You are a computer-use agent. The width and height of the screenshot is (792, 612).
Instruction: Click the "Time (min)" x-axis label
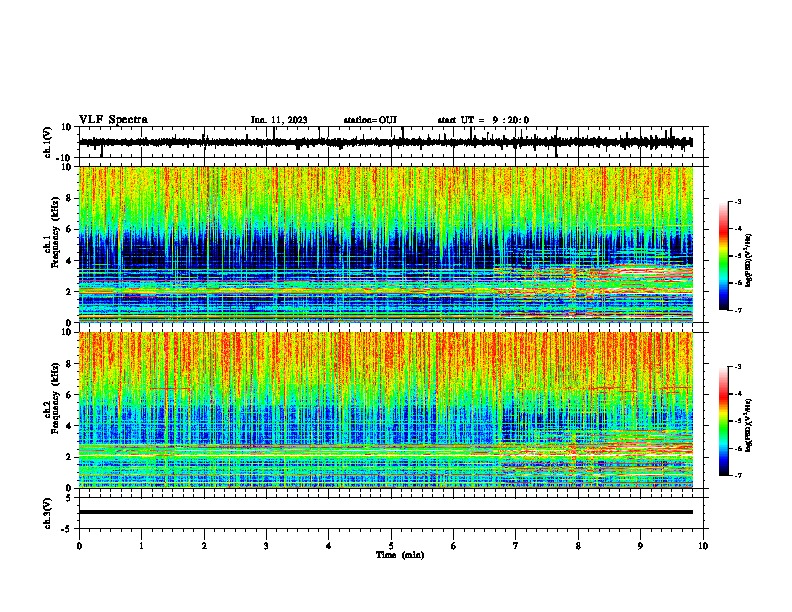click(400, 555)
